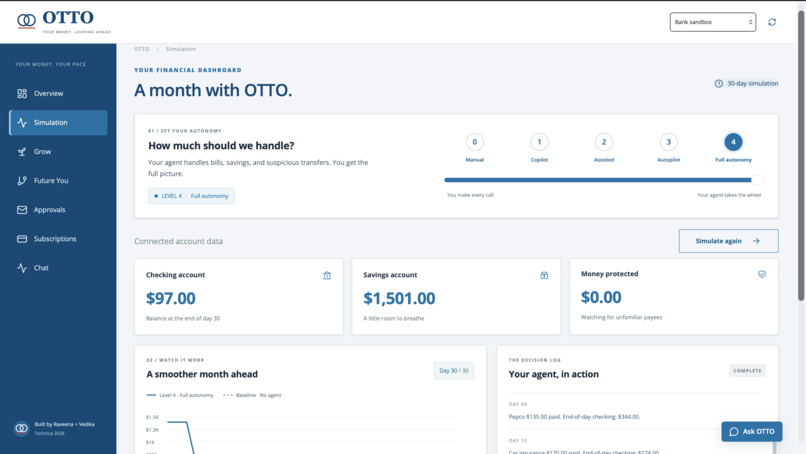Click the page vertical scrollbar
This screenshot has width=806, height=454.
click(801, 154)
